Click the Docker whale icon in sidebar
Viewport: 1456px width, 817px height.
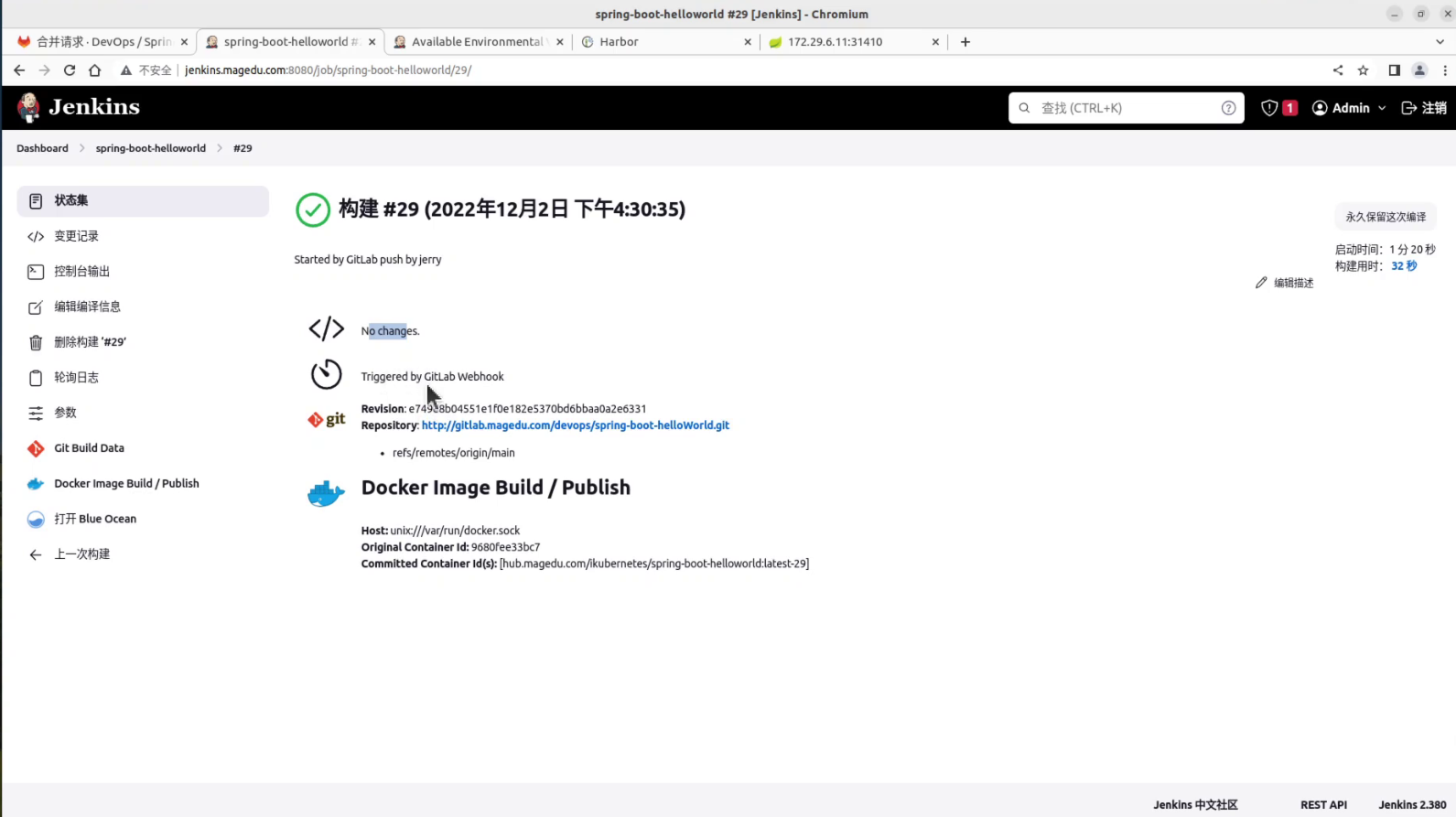[36, 484]
